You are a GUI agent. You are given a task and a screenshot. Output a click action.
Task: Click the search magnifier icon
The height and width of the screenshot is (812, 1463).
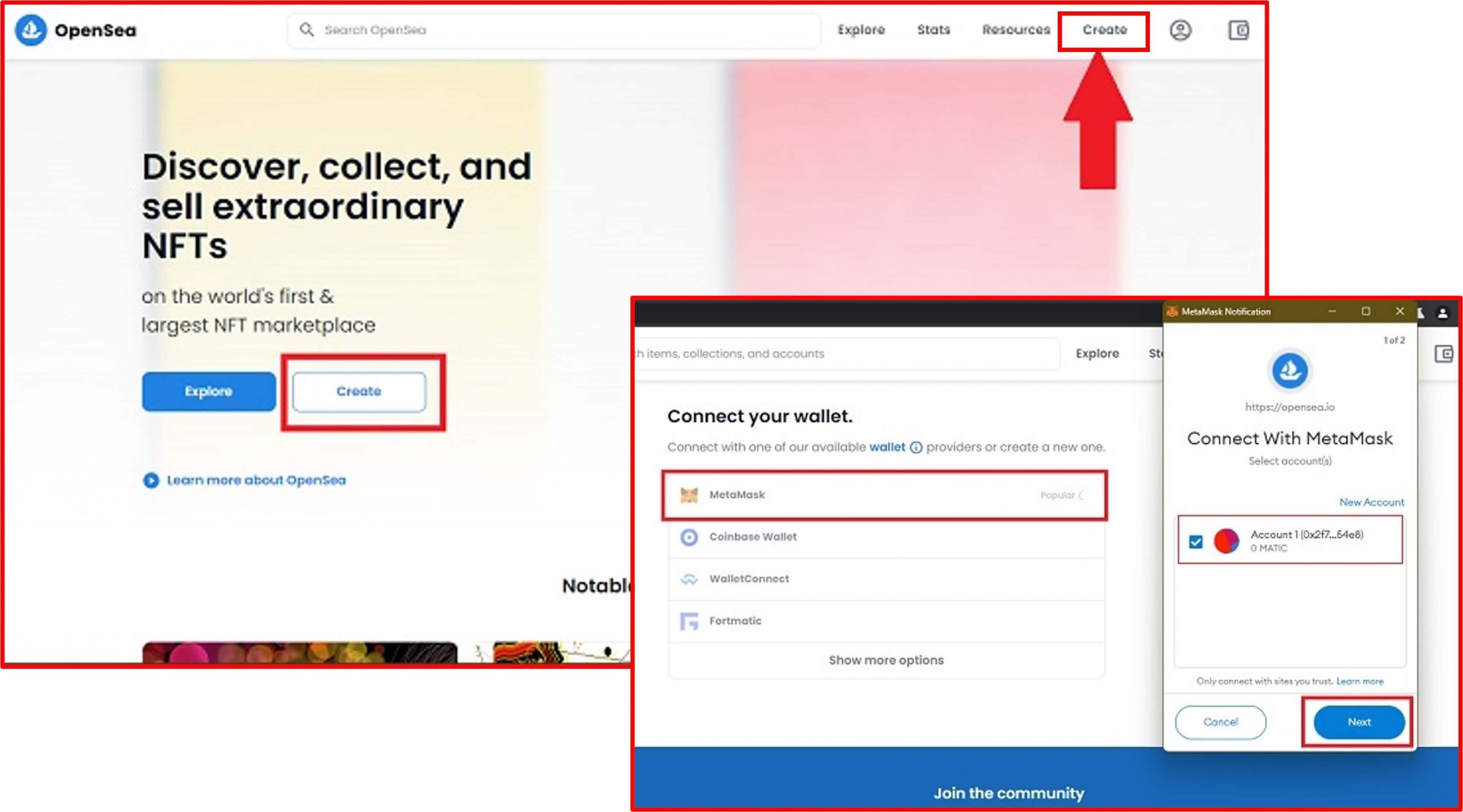(306, 30)
